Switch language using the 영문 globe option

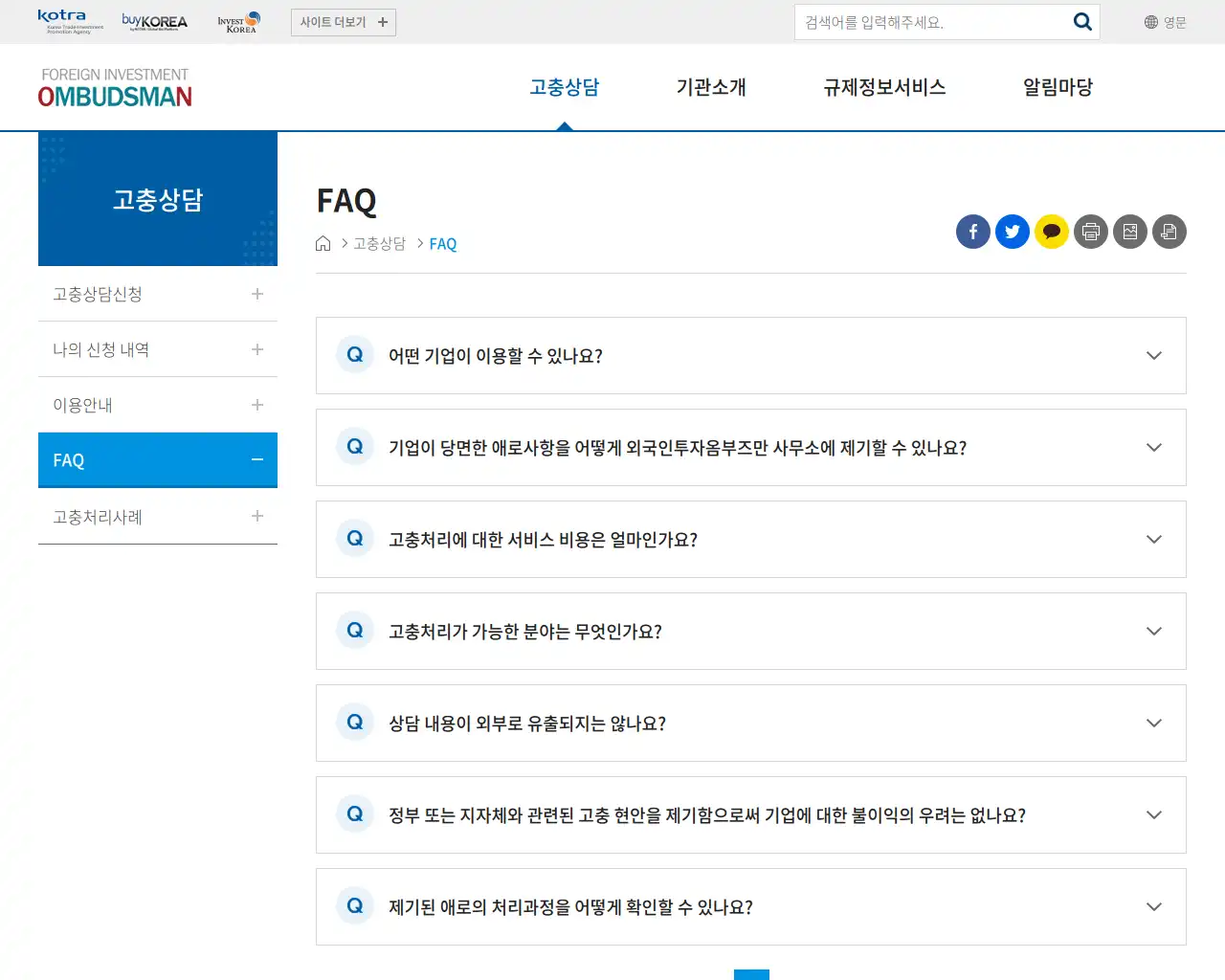(1164, 21)
